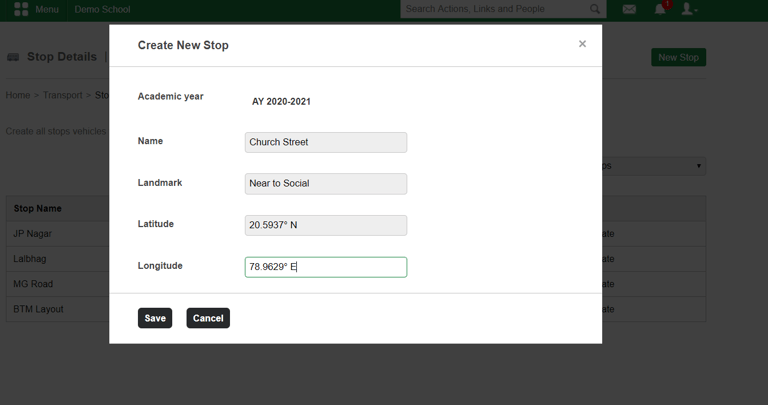The height and width of the screenshot is (405, 768).
Task: Select the BTM Layout stop row
Action: coord(356,309)
